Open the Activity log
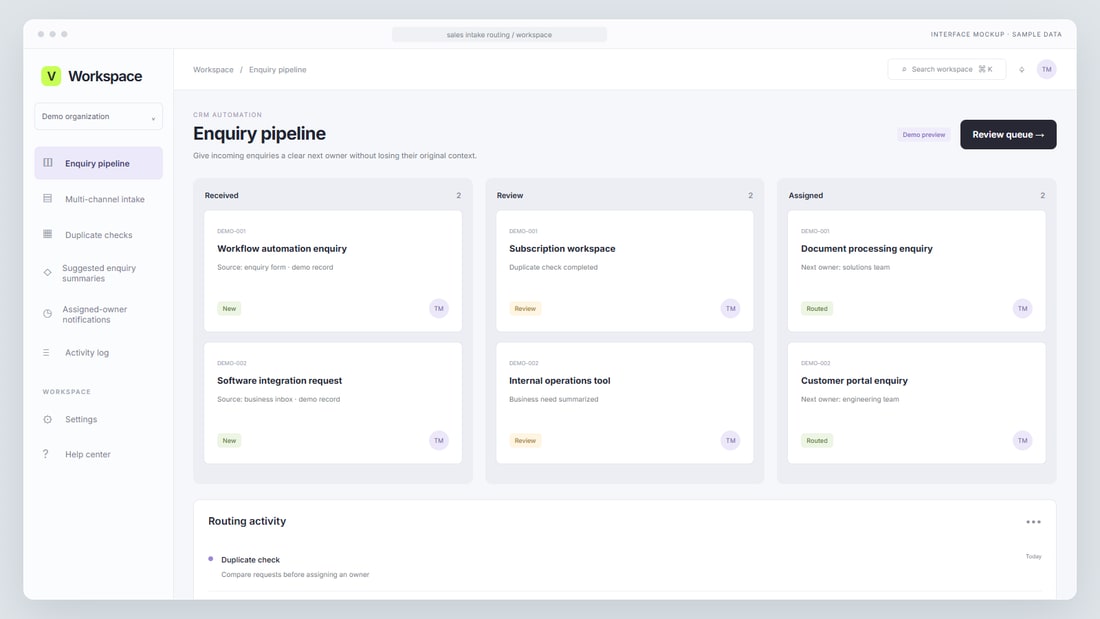1100x619 pixels. (98, 352)
